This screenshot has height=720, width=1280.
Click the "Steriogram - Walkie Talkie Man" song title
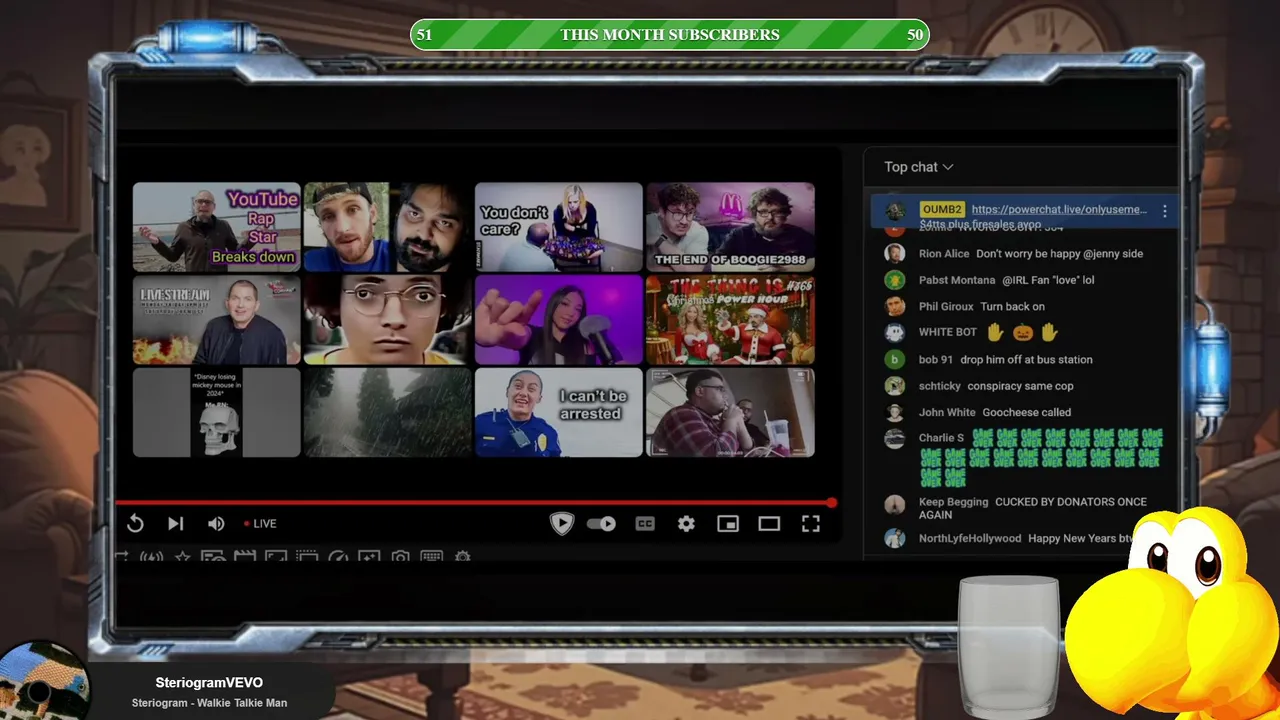point(209,703)
